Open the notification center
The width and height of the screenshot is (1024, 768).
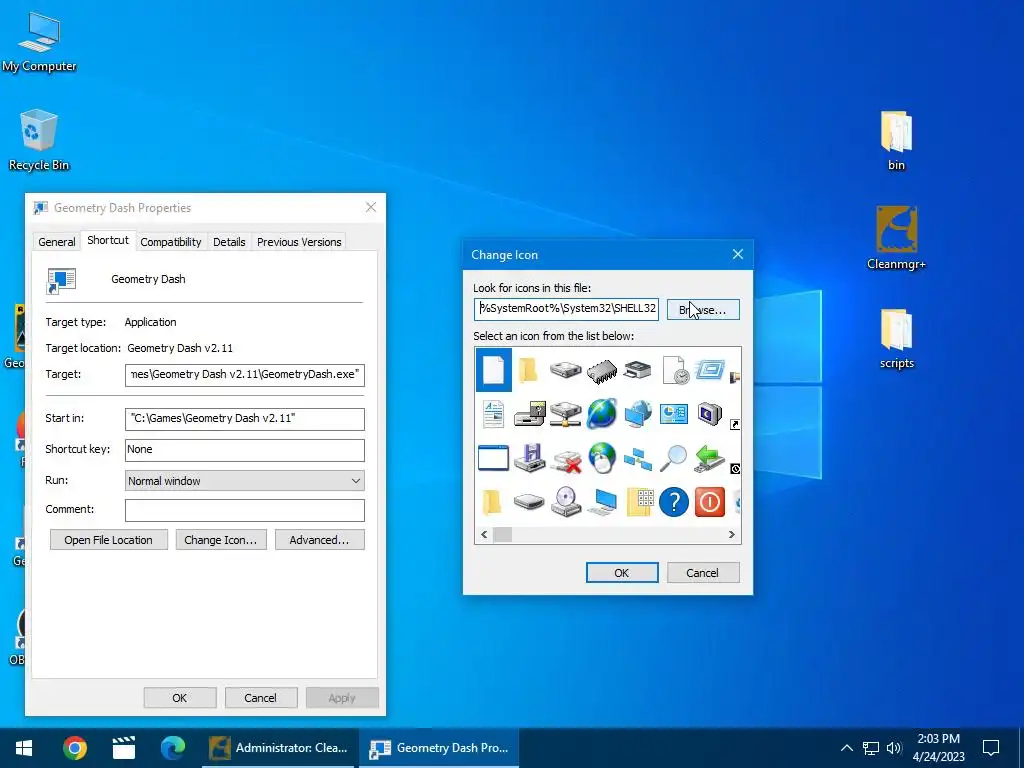tap(991, 748)
